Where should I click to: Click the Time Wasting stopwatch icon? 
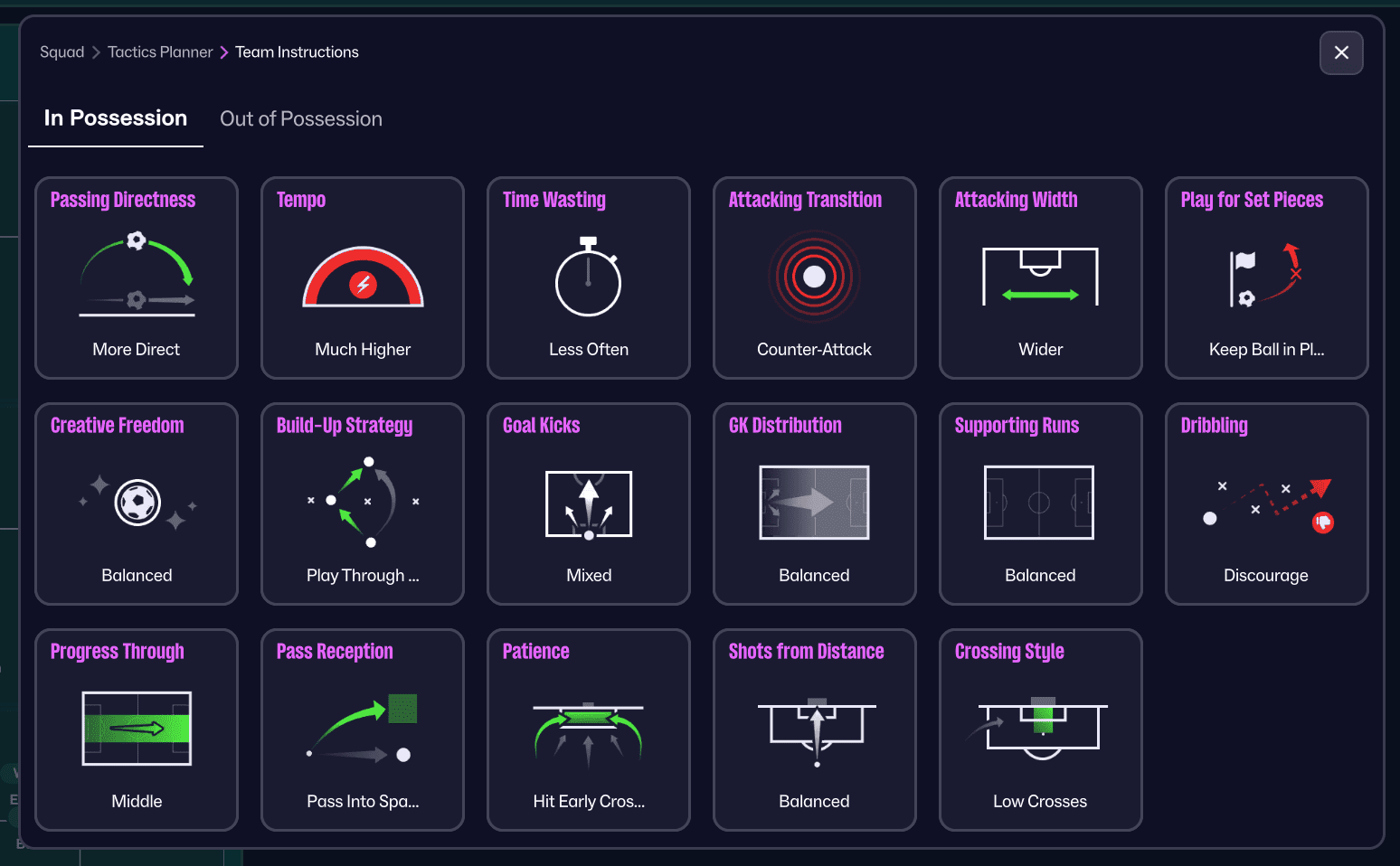pyautogui.click(x=589, y=277)
